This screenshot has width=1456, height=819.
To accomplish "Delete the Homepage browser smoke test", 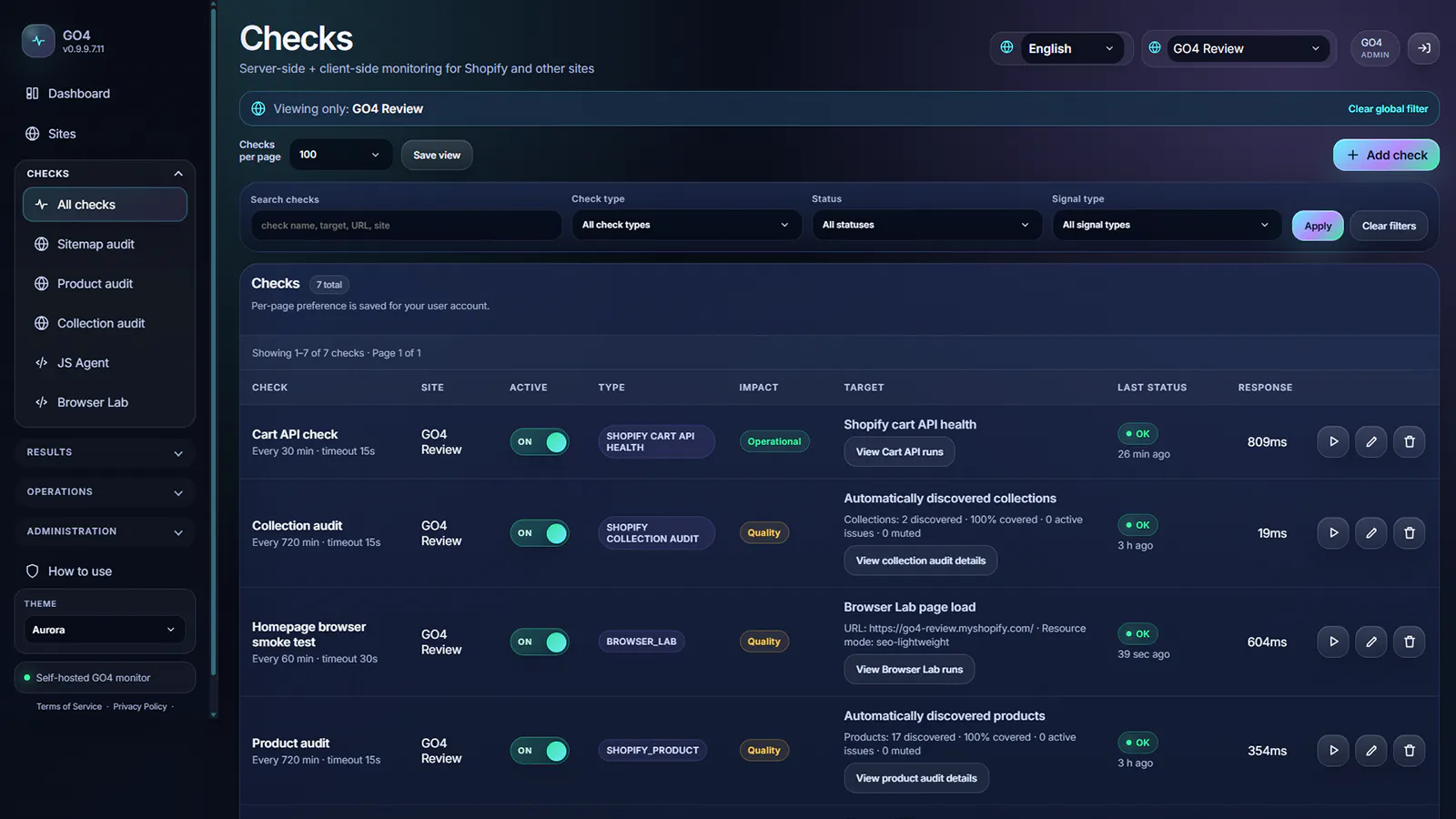I will click(1410, 642).
